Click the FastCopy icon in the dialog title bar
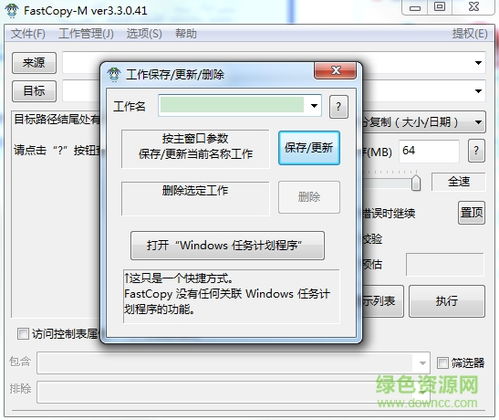Image resolution: width=499 pixels, height=420 pixels. (114, 74)
